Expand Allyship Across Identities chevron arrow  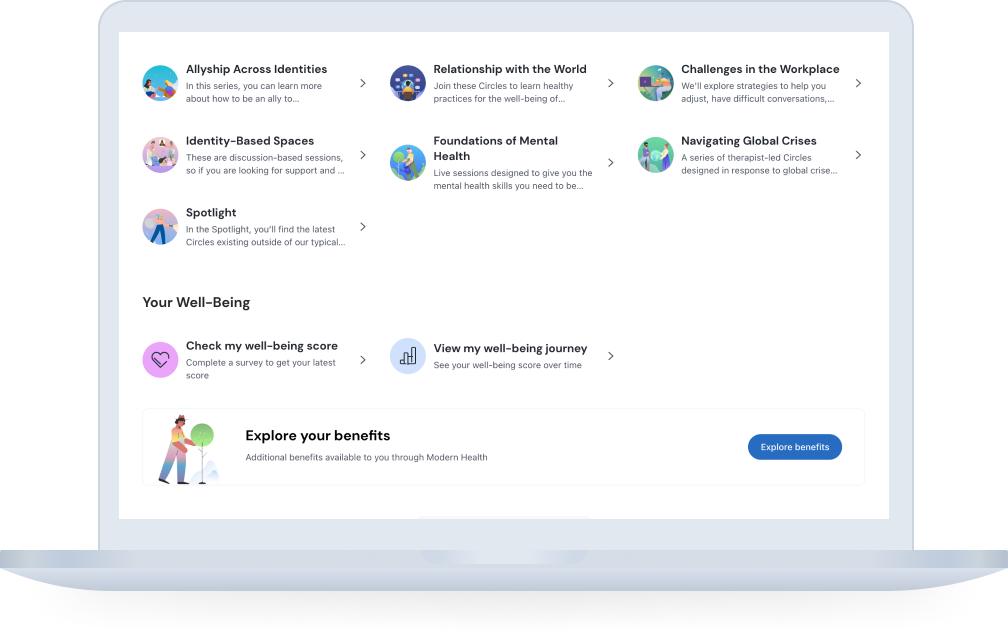[x=363, y=84]
